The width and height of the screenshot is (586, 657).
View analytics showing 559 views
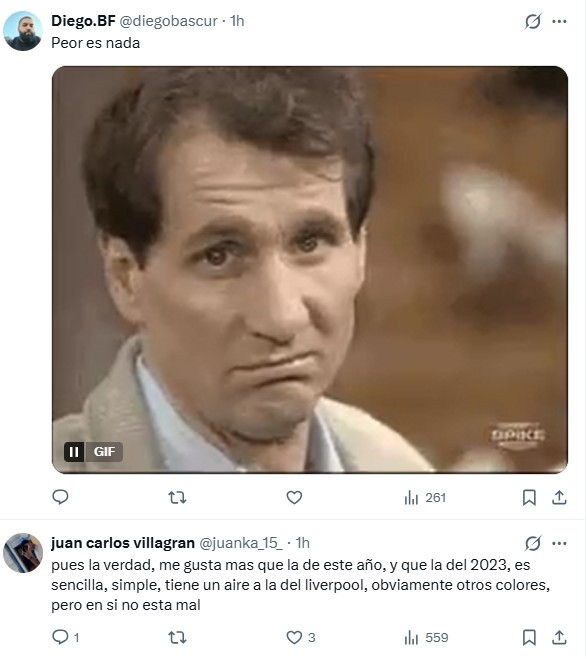[x=426, y=638]
